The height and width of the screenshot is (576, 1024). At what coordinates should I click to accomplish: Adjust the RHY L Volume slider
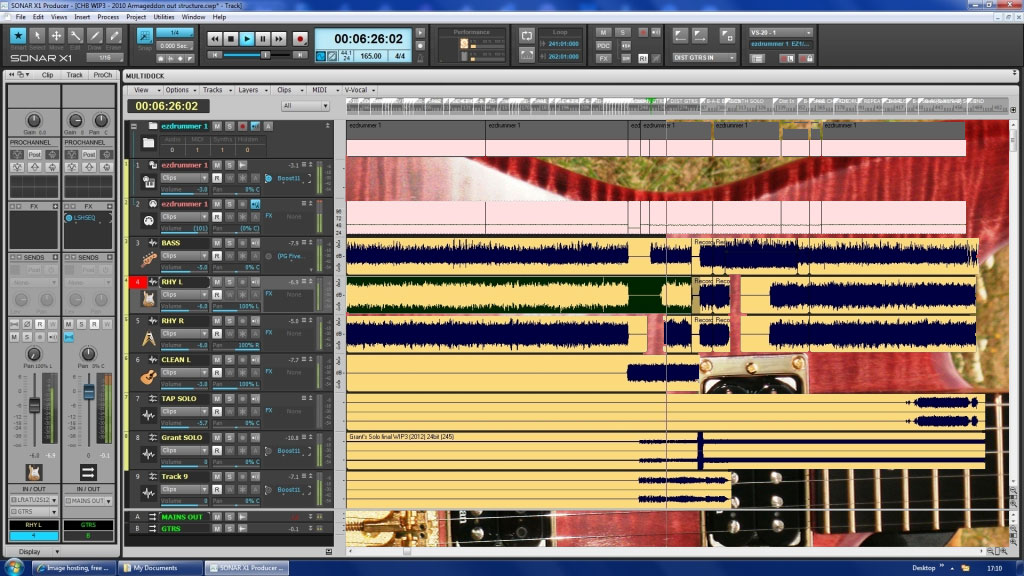186,307
